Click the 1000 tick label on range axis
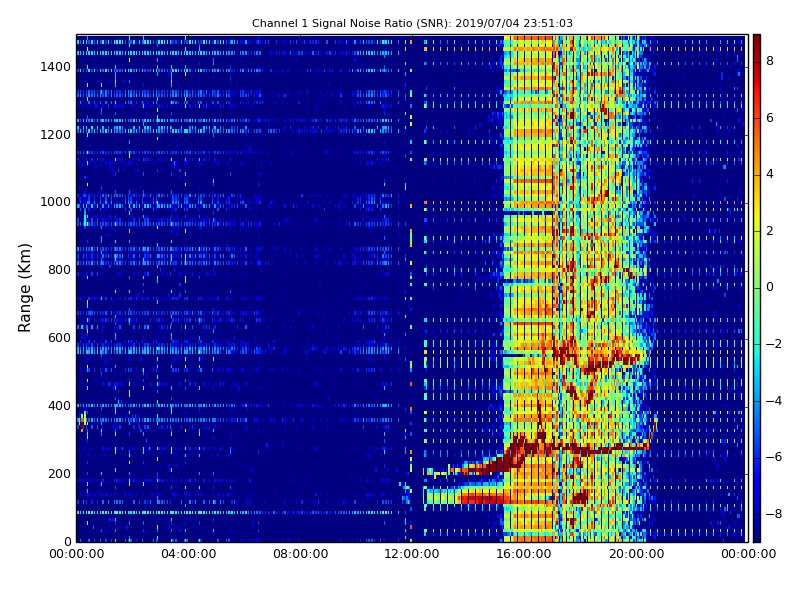 click(55, 202)
